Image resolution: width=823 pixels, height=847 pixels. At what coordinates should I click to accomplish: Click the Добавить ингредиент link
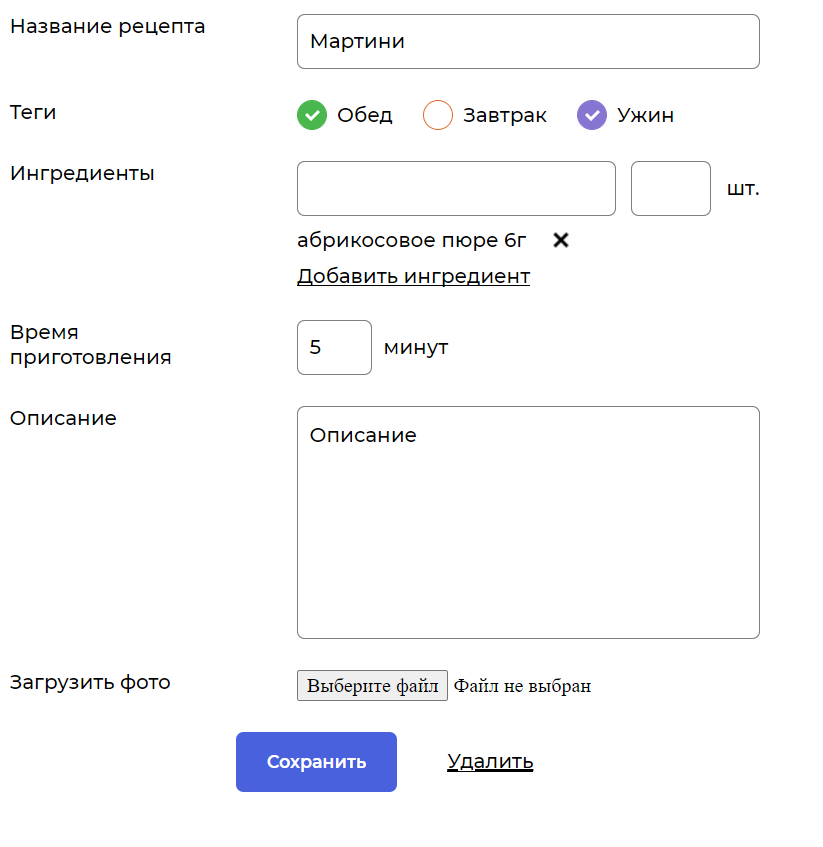413,276
